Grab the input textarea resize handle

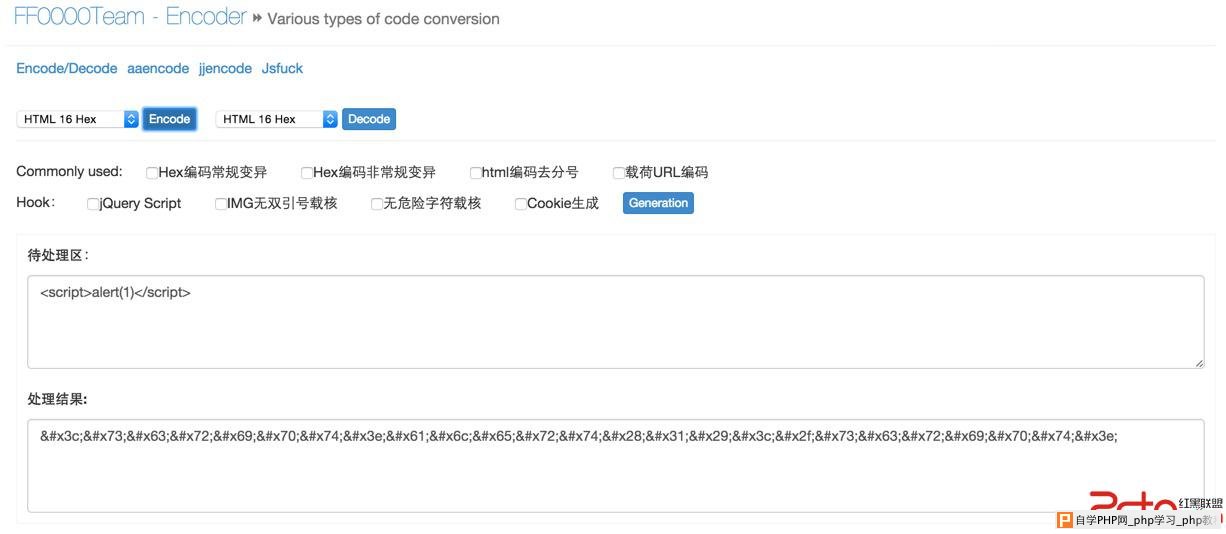tap(1198, 362)
